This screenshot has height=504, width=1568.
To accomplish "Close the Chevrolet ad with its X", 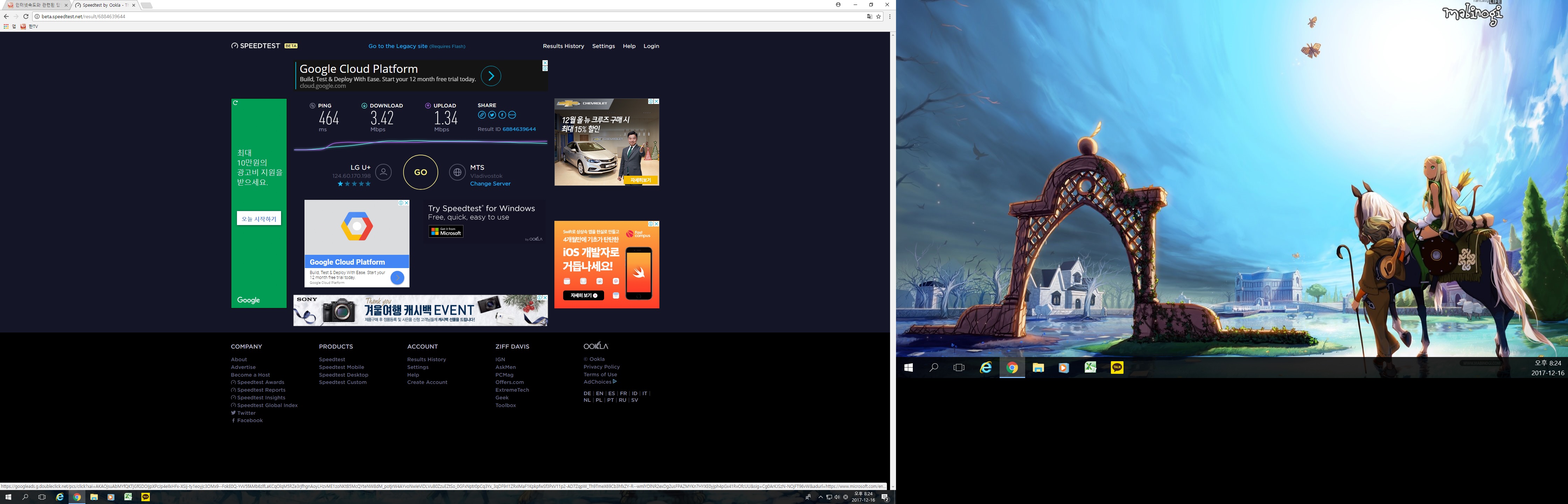I will click(656, 101).
